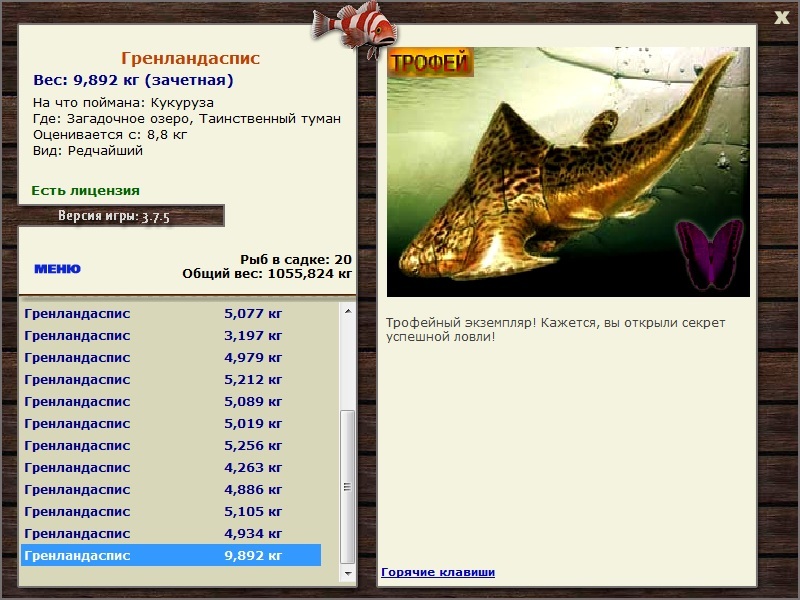The image size is (800, 600).
Task: Click the fish list scrollbar thumb
Action: [347, 486]
